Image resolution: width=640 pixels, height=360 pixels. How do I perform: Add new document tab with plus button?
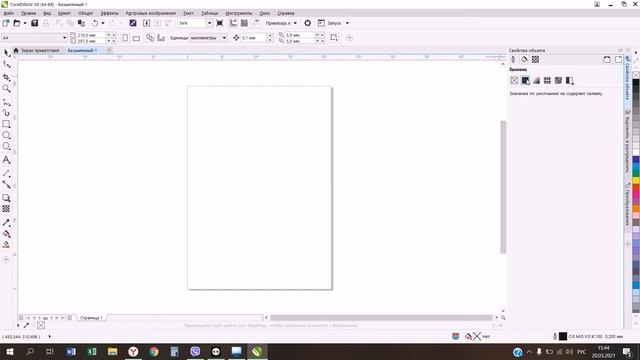[x=109, y=50]
